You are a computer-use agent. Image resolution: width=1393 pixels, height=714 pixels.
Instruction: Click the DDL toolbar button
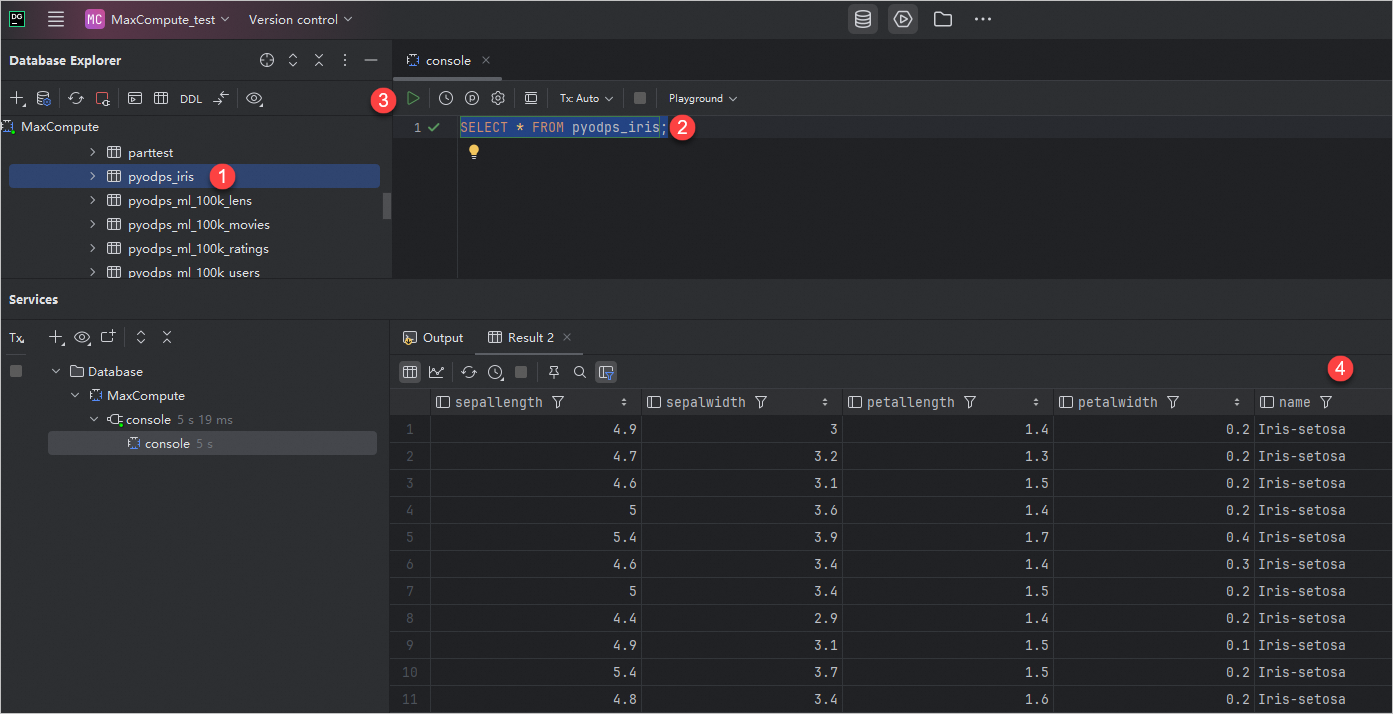tap(190, 99)
